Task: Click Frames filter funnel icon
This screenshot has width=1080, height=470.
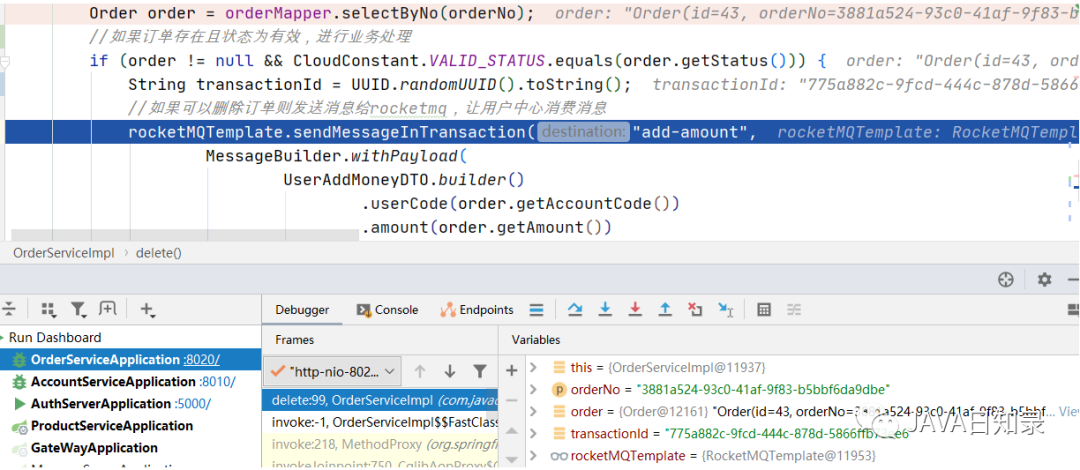Action: pos(480,371)
